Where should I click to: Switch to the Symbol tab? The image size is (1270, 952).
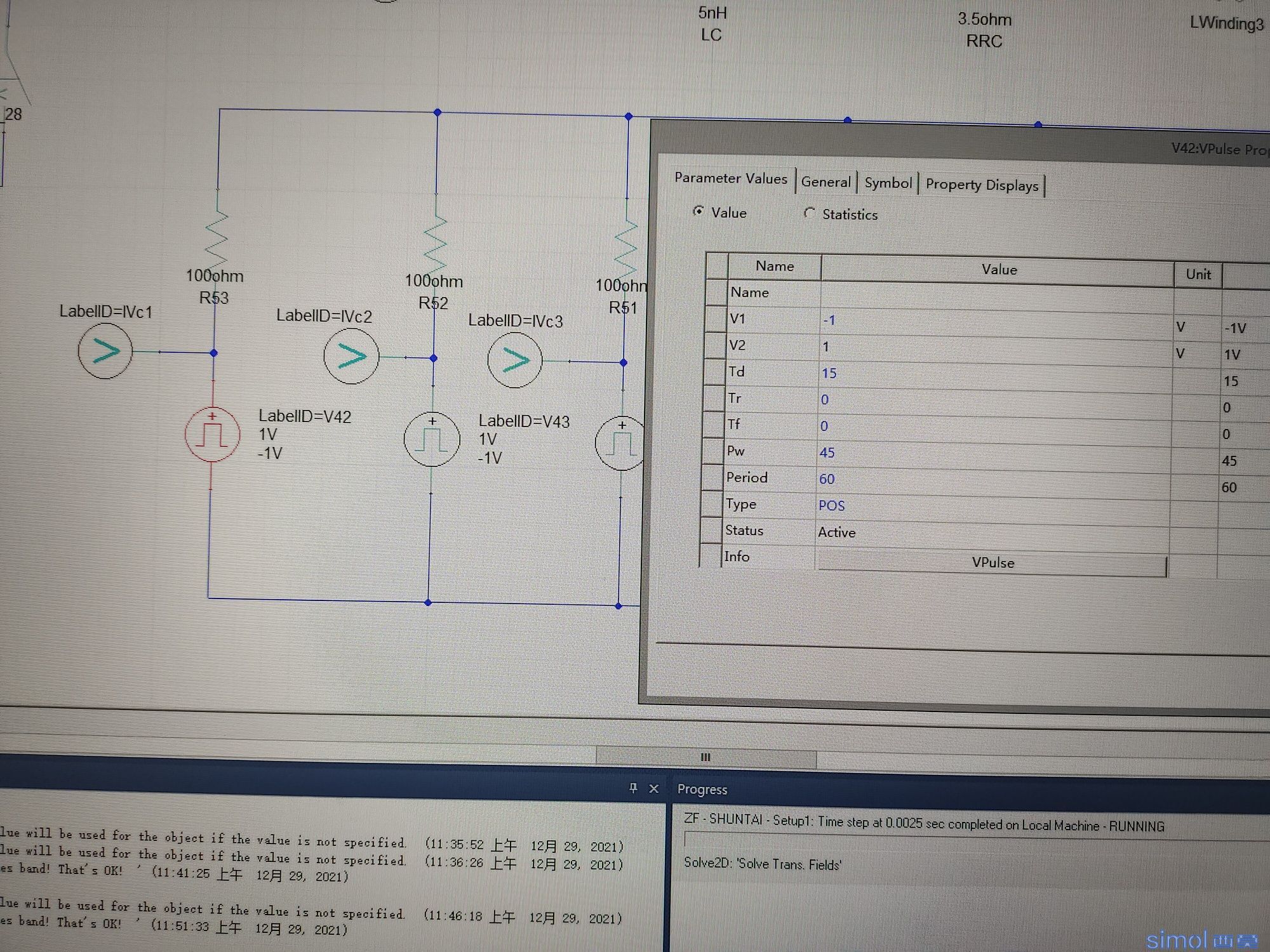tap(888, 183)
